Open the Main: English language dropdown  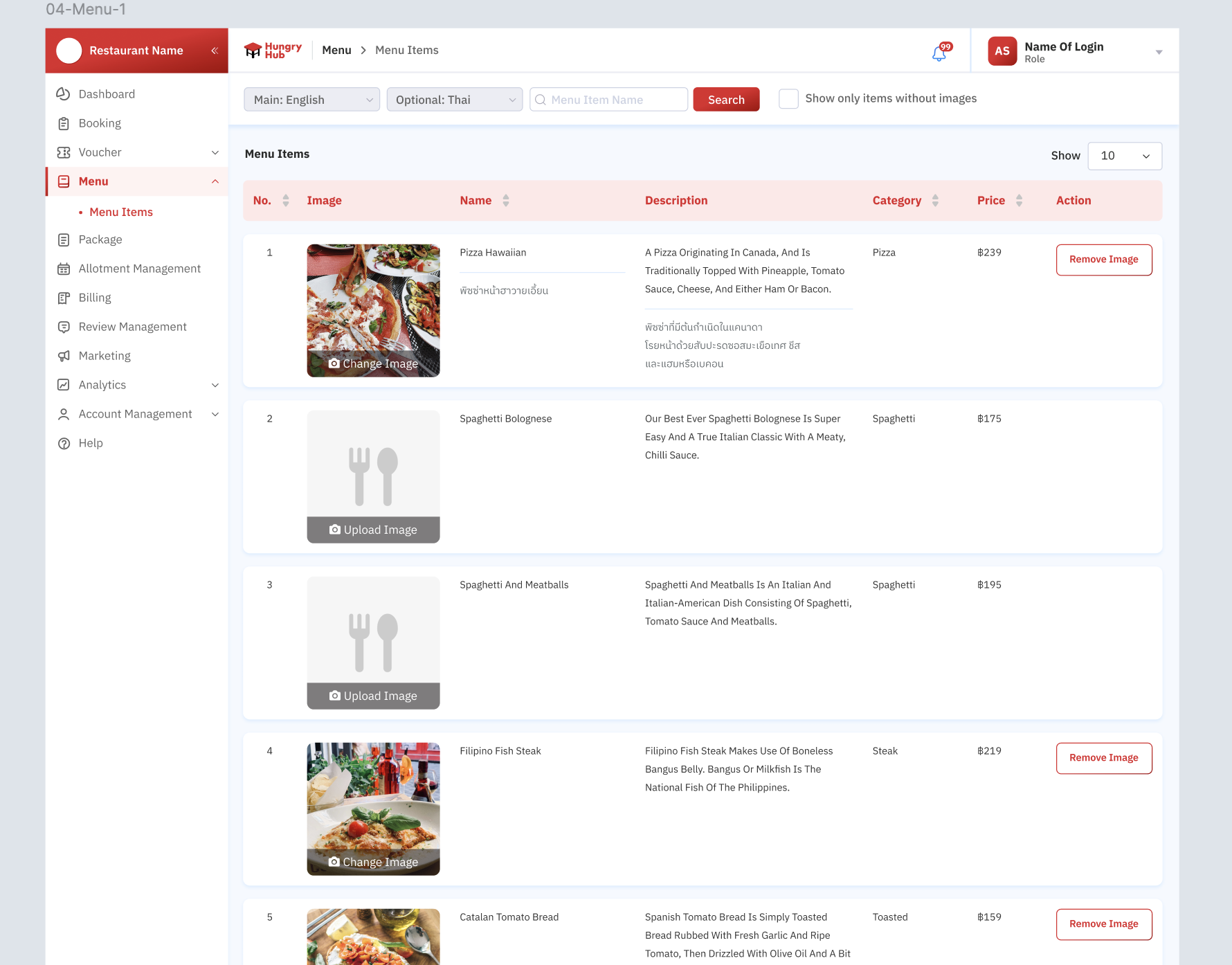[x=311, y=100]
